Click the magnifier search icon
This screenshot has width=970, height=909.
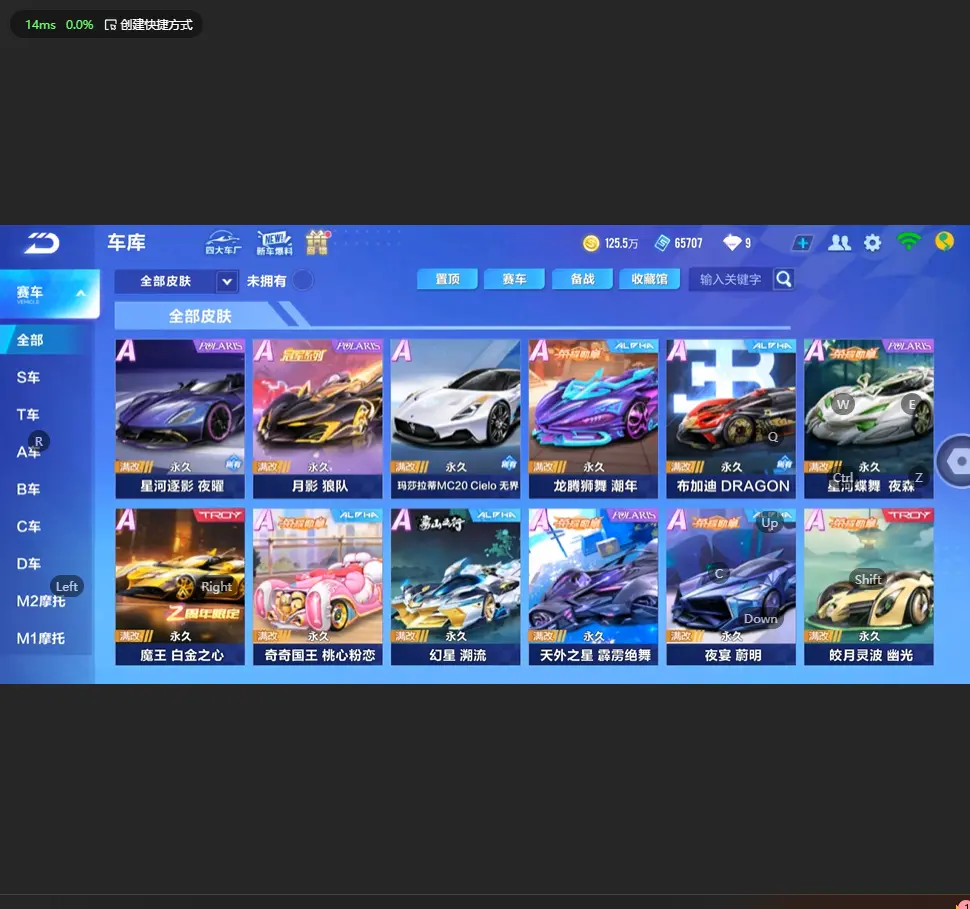click(784, 280)
